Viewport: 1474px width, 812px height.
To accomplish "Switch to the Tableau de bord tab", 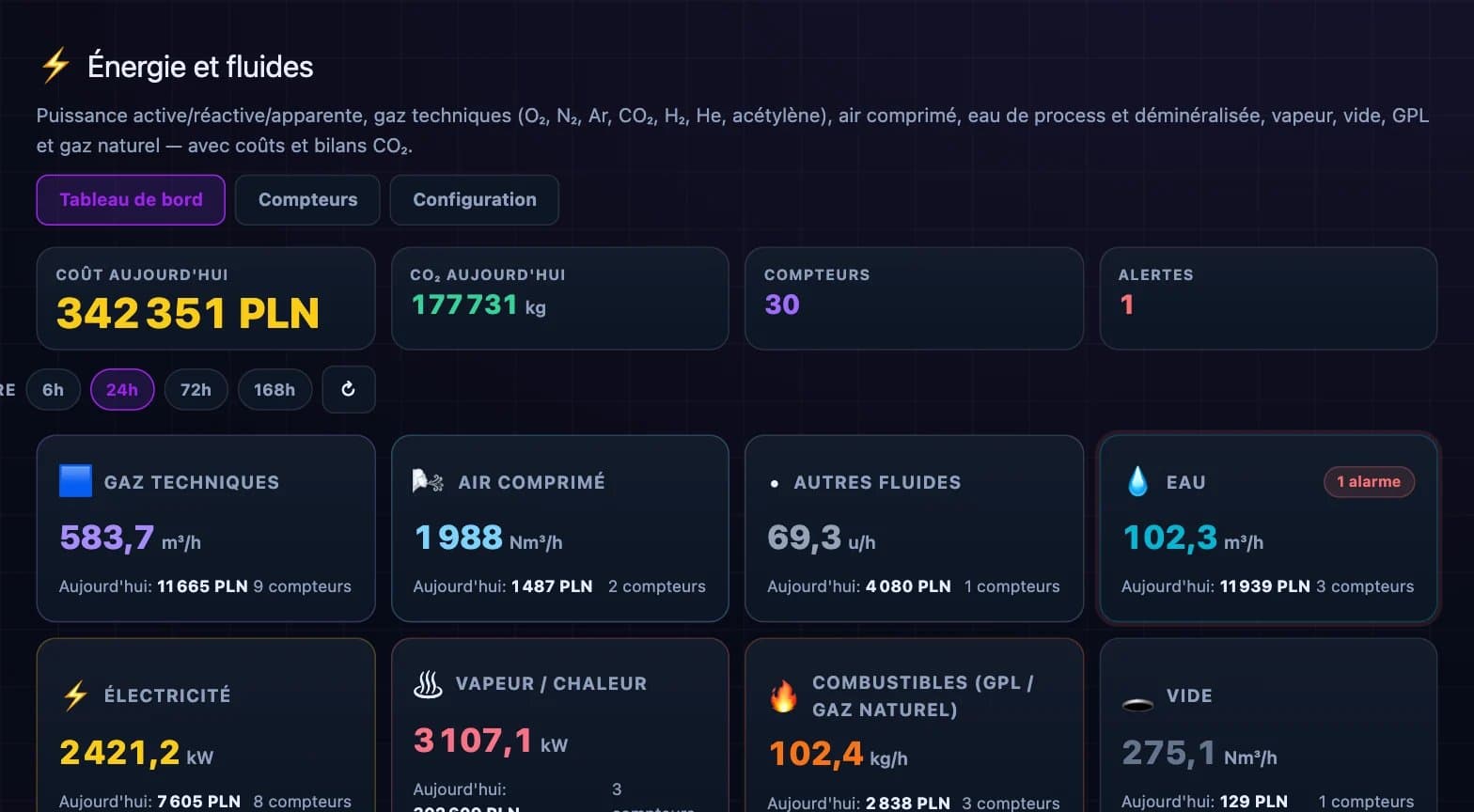I will click(131, 199).
